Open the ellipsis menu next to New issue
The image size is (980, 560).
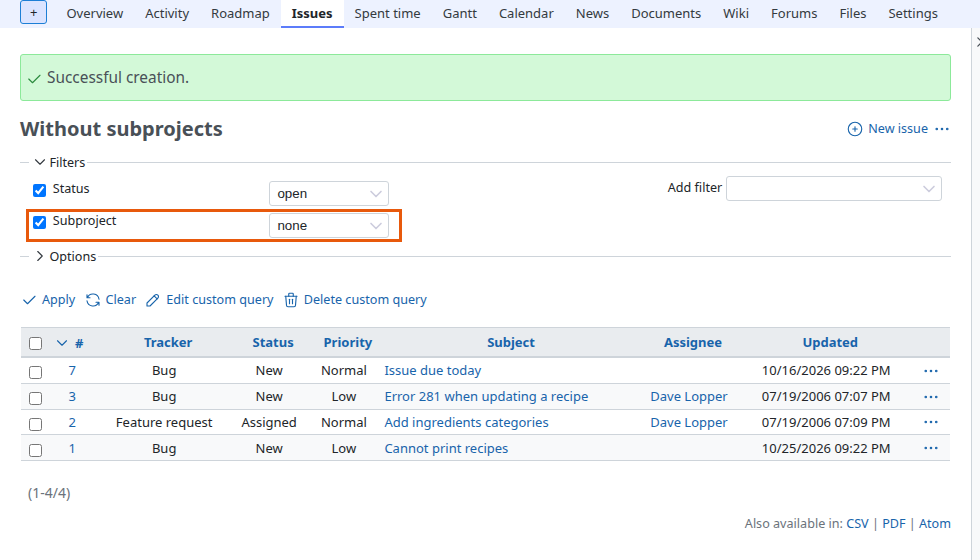942,129
